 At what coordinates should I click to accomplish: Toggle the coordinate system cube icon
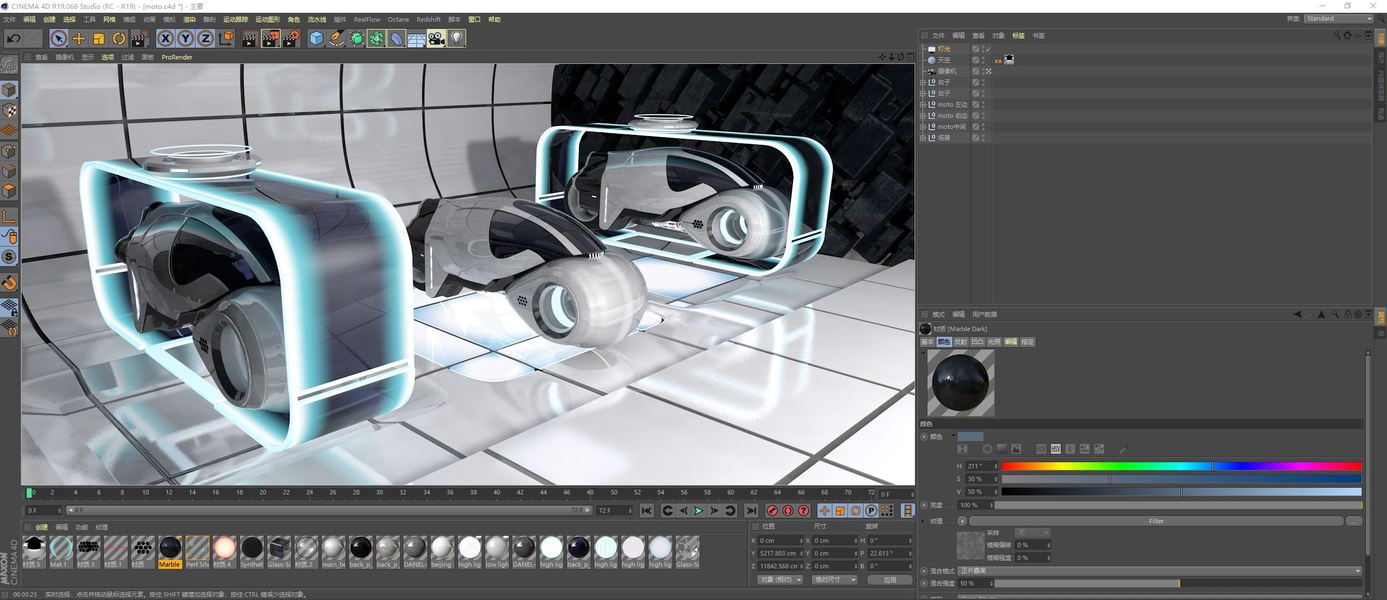(226, 38)
